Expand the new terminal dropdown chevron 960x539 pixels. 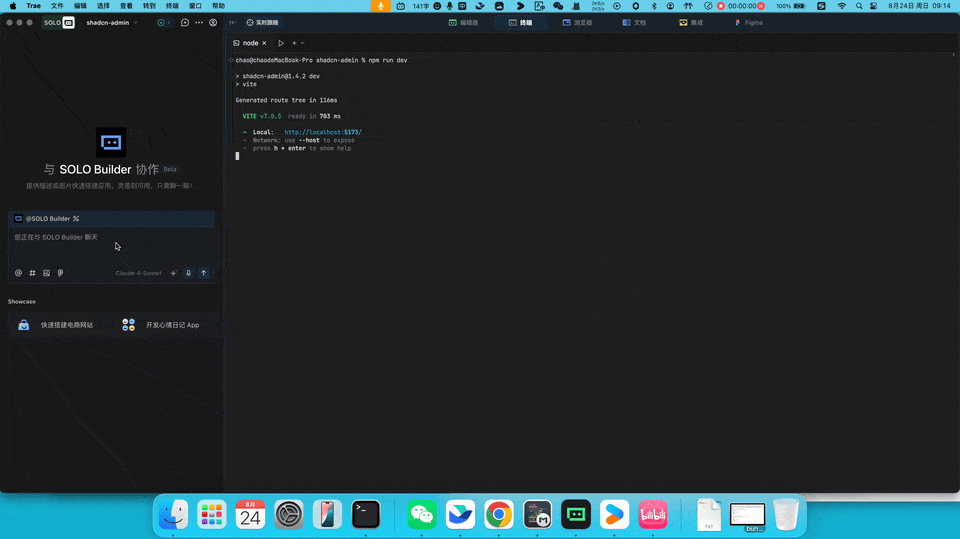tap(302, 43)
